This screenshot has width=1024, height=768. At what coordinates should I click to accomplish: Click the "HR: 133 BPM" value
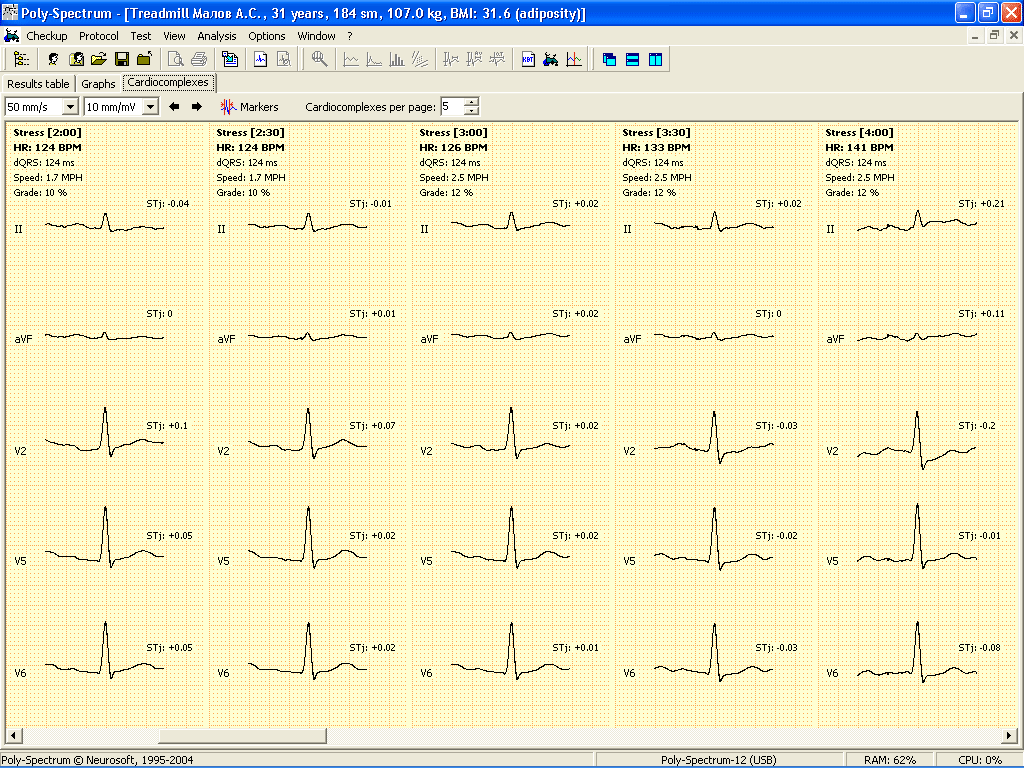click(656, 148)
